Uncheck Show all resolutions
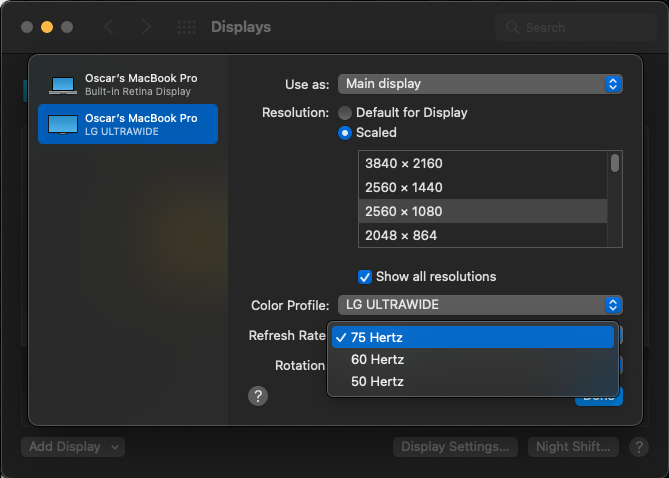Viewport: 669px width, 478px height. coord(365,276)
